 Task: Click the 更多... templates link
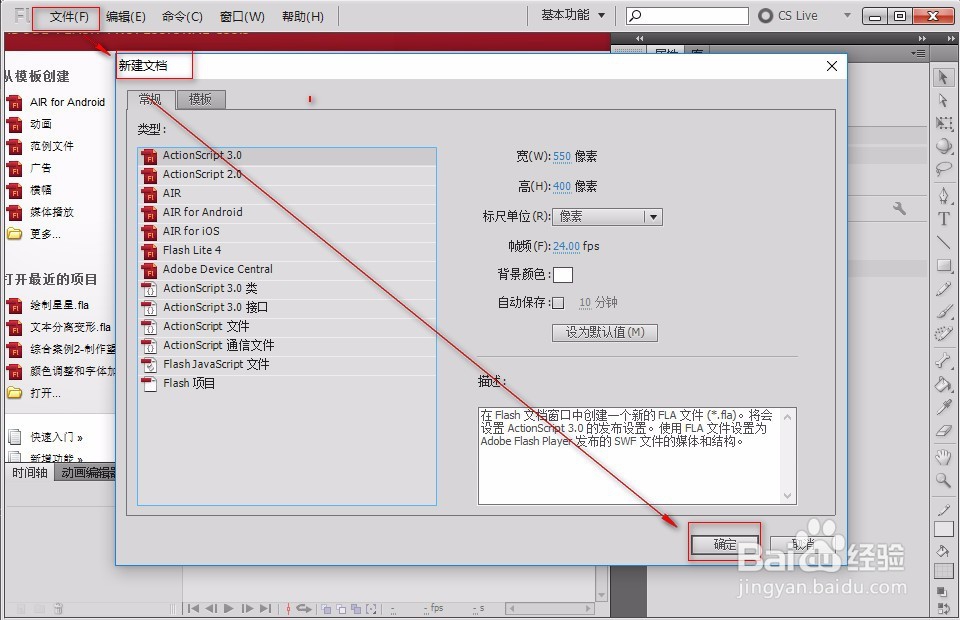[x=45, y=234]
